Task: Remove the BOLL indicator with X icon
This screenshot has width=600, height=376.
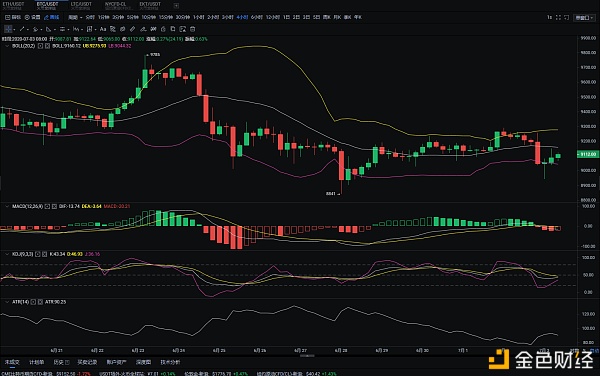Action: 47,46
